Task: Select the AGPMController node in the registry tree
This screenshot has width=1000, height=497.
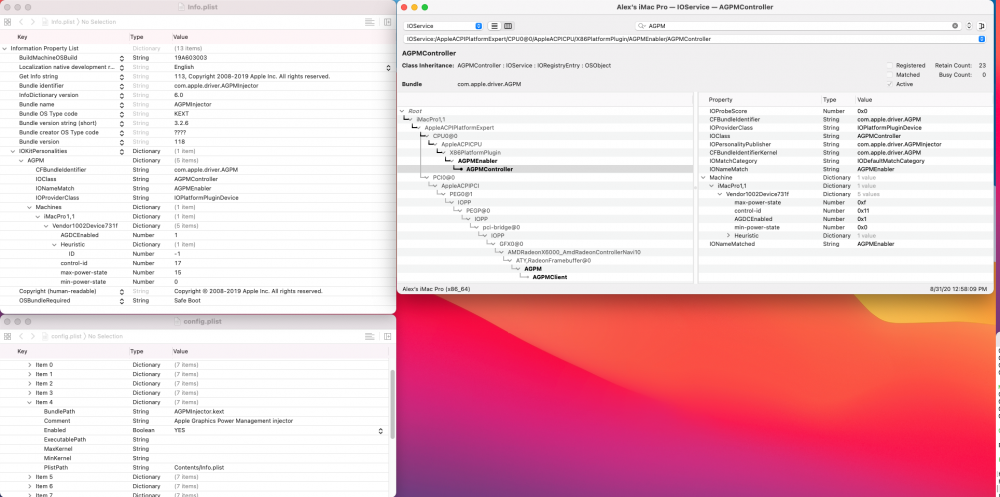Action: pos(489,169)
